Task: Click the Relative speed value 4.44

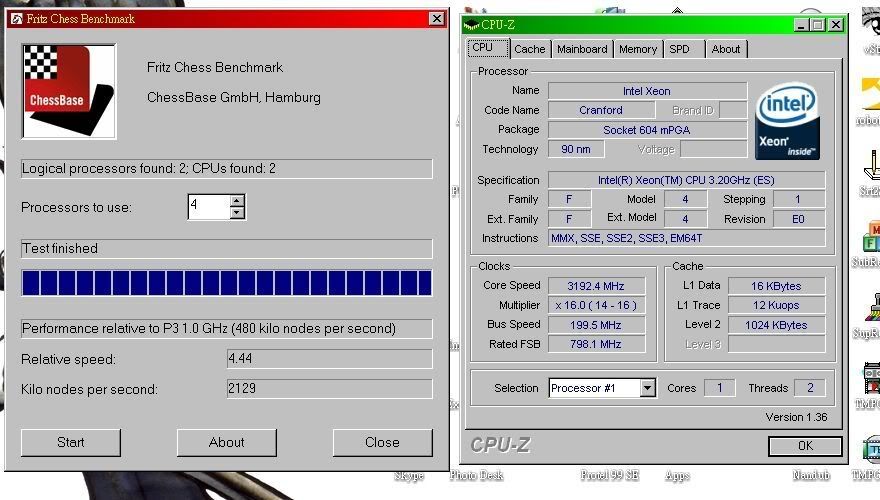Action: [329, 359]
